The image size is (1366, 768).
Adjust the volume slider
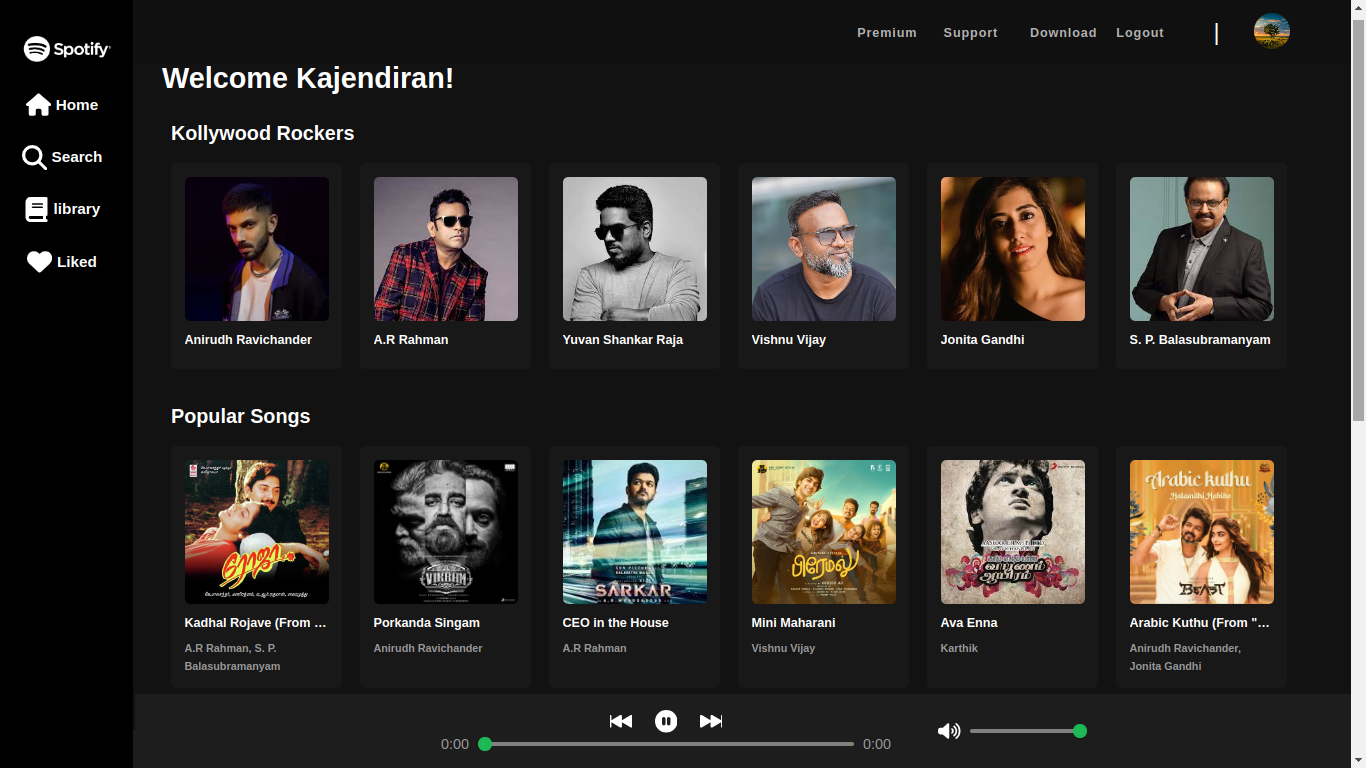coord(1028,731)
